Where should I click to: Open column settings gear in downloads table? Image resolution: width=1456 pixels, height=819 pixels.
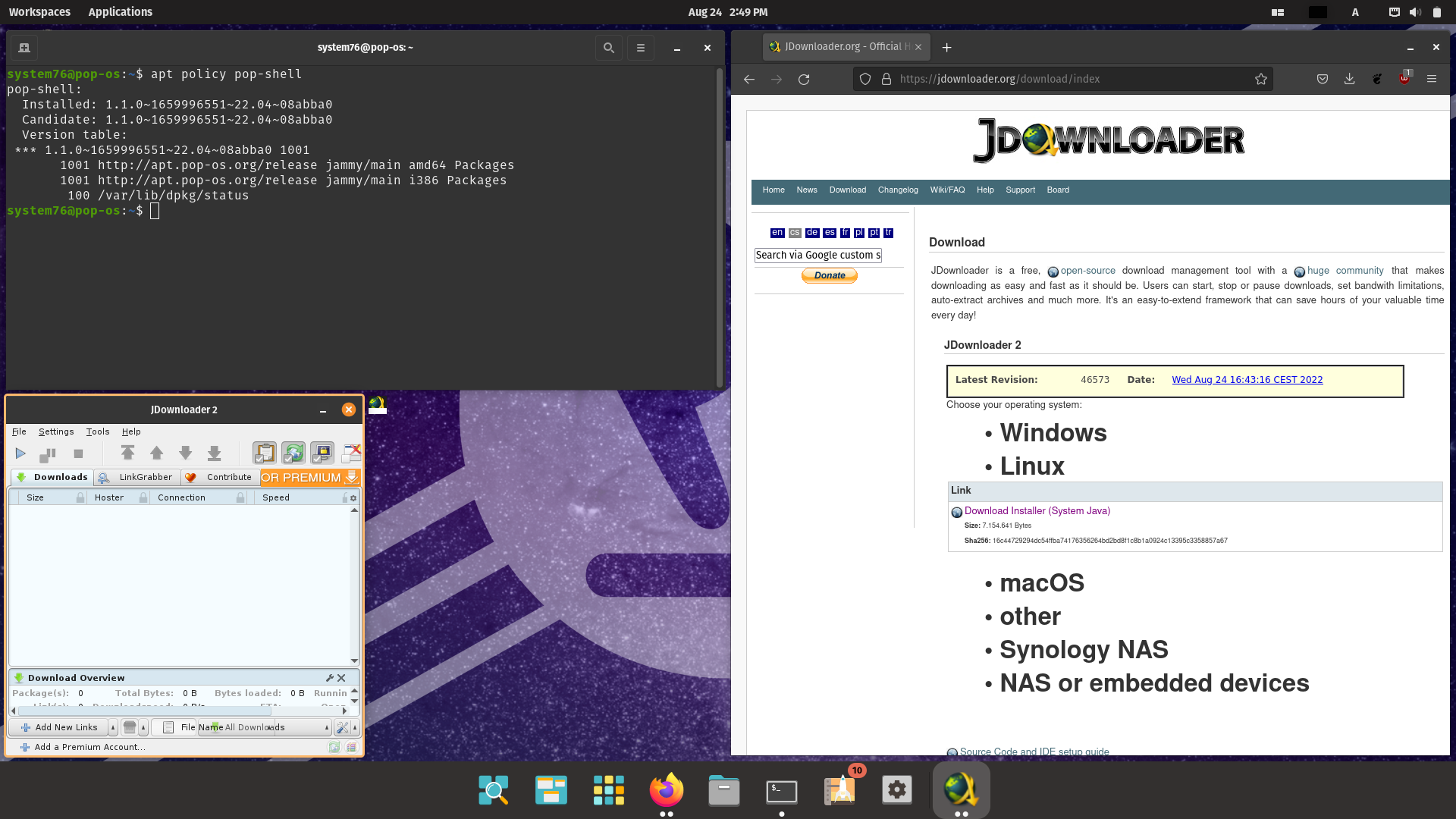point(353,498)
